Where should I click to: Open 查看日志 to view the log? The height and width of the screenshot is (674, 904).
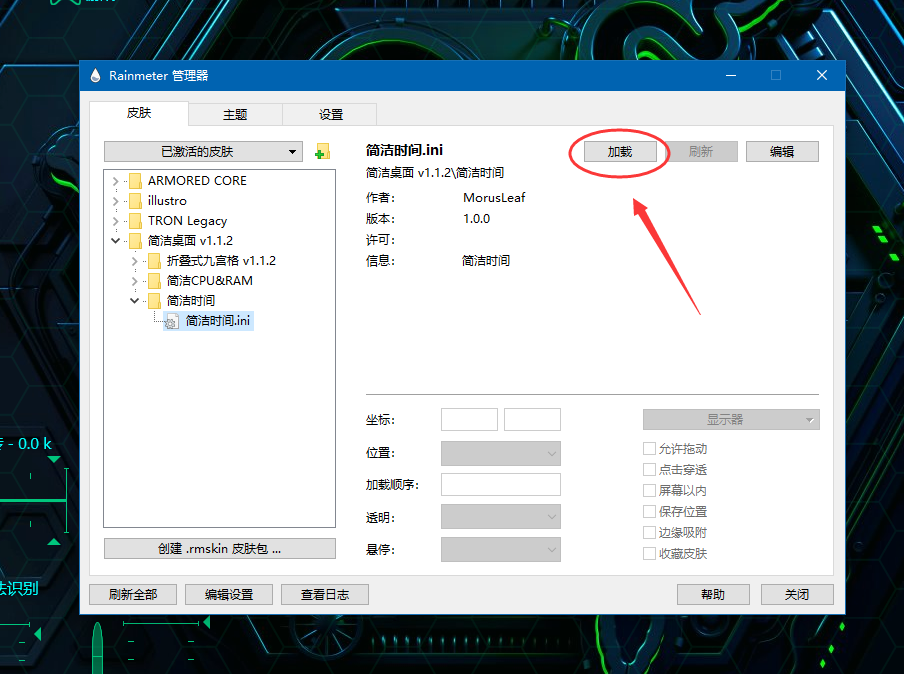pos(324,594)
